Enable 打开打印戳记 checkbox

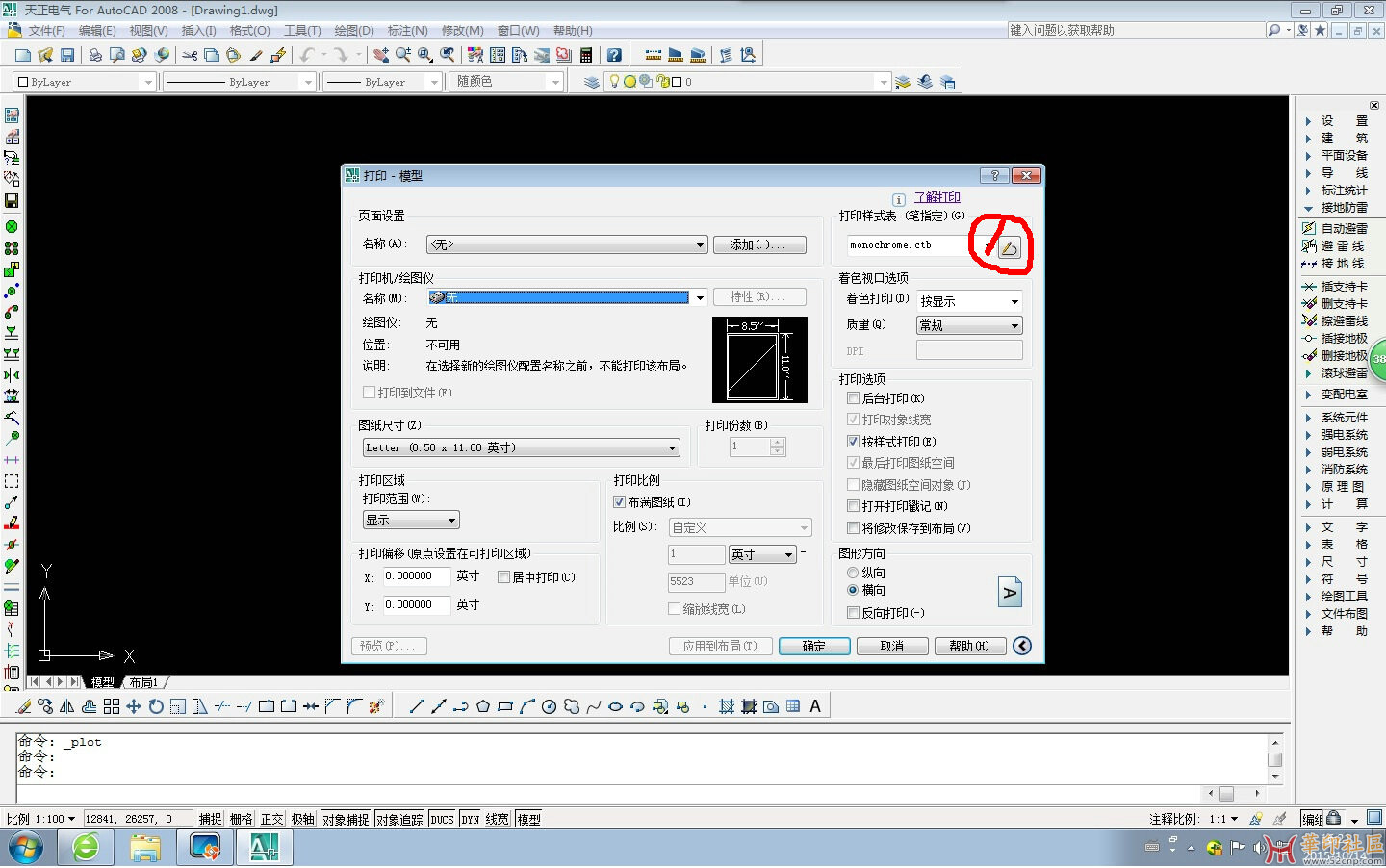(x=853, y=505)
